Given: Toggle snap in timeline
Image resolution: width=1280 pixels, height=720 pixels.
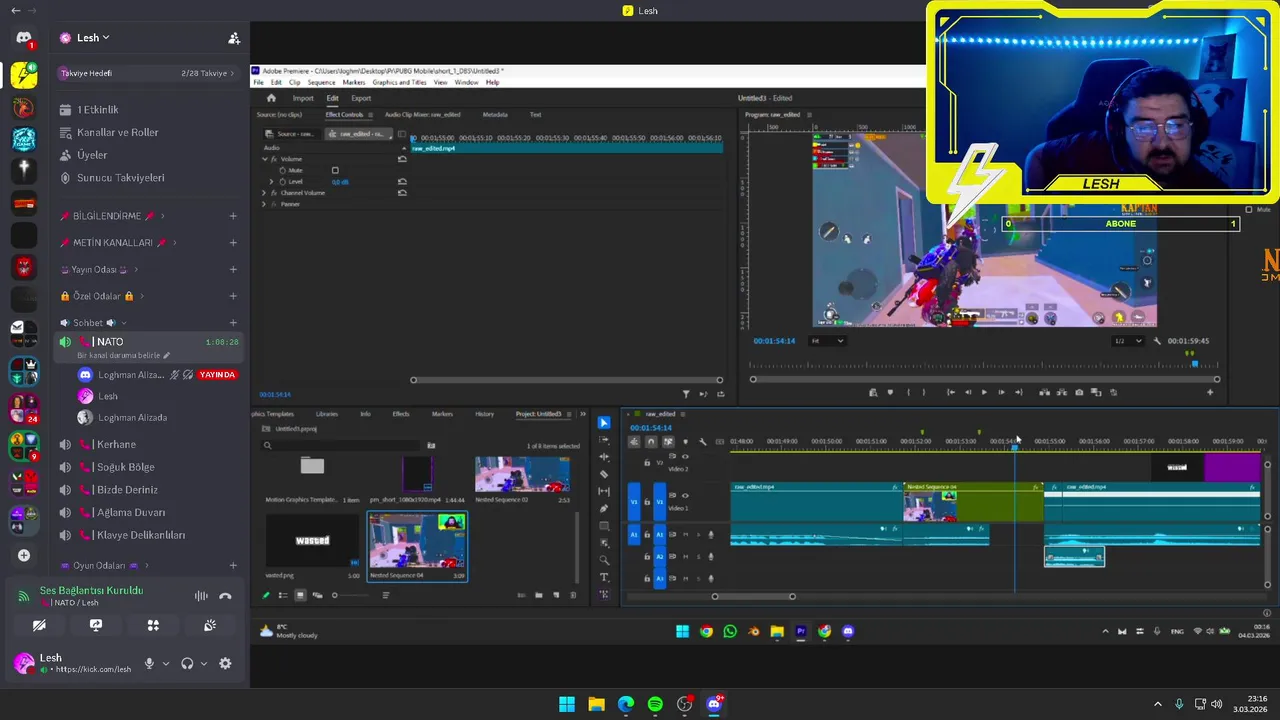Looking at the screenshot, I should click(651, 441).
